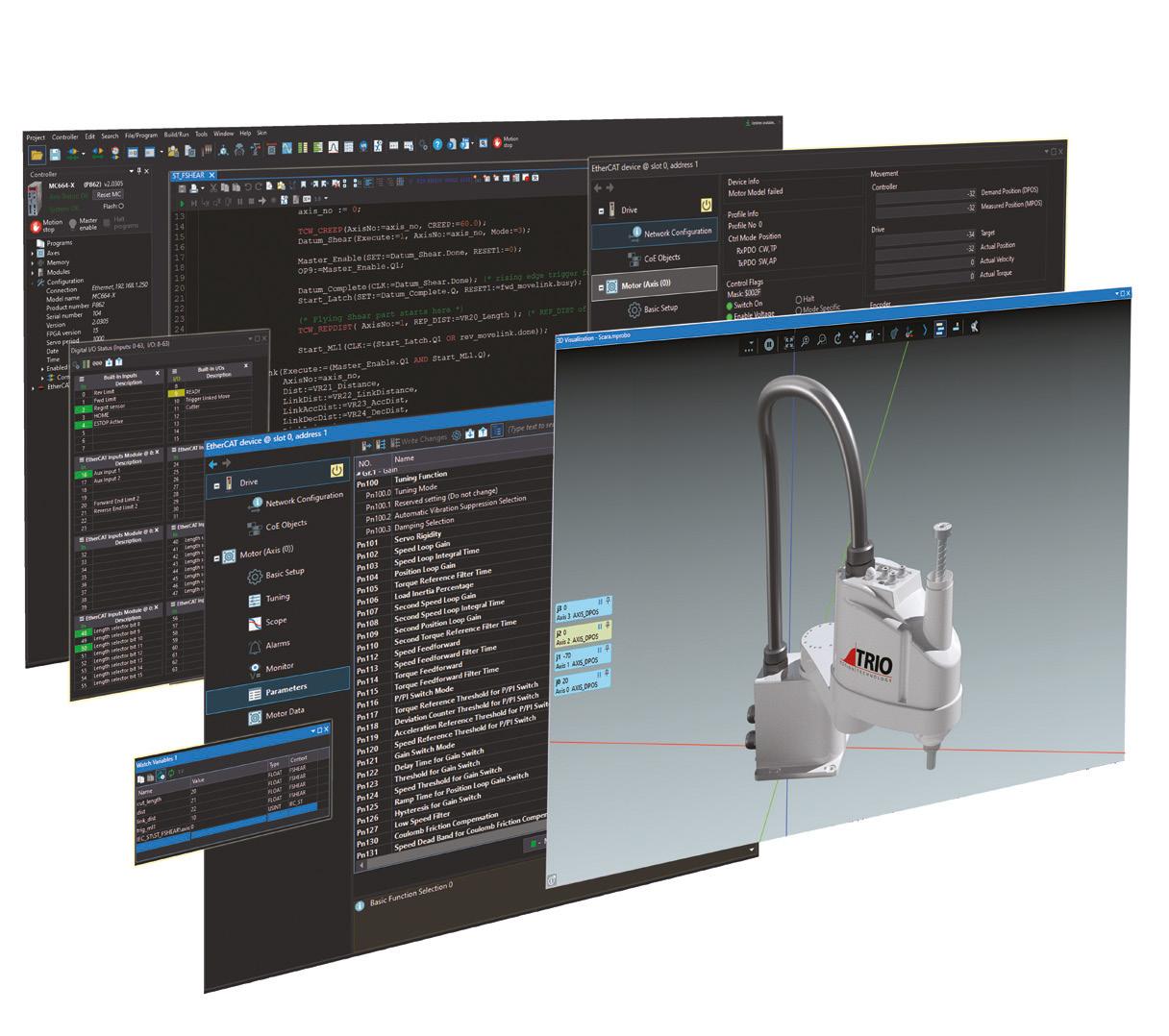Viewport: 1169px width, 1036px height.
Task: Click the Save icon in main toolbar
Action: point(55,155)
